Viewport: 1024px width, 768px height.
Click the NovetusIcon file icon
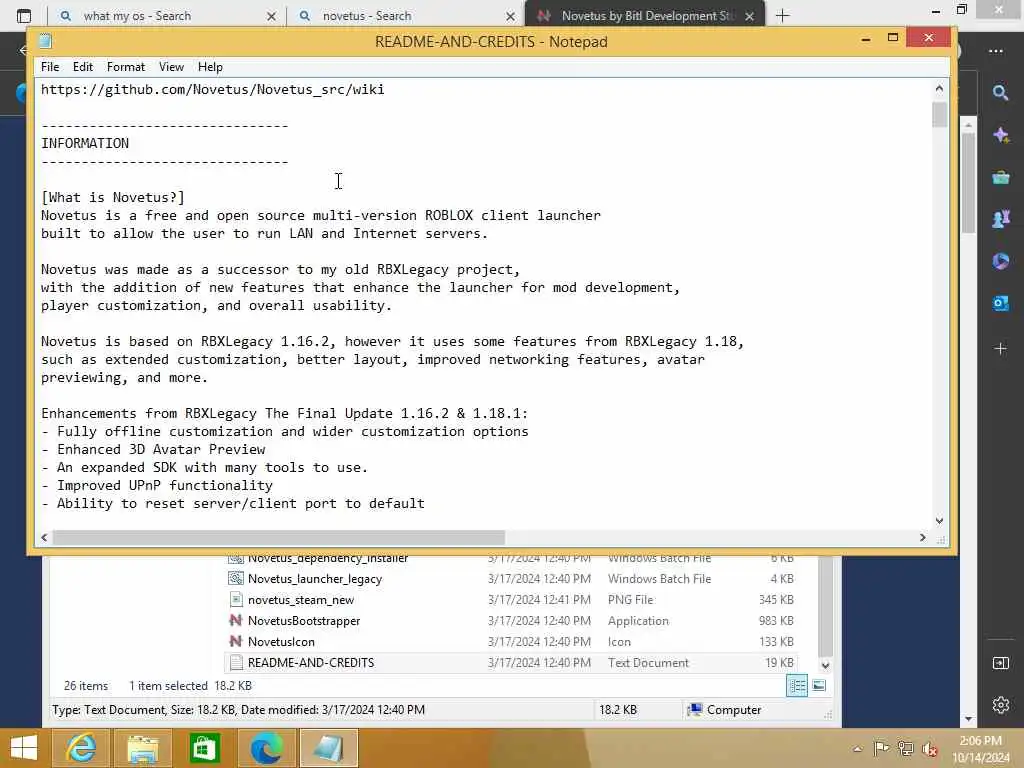point(236,641)
